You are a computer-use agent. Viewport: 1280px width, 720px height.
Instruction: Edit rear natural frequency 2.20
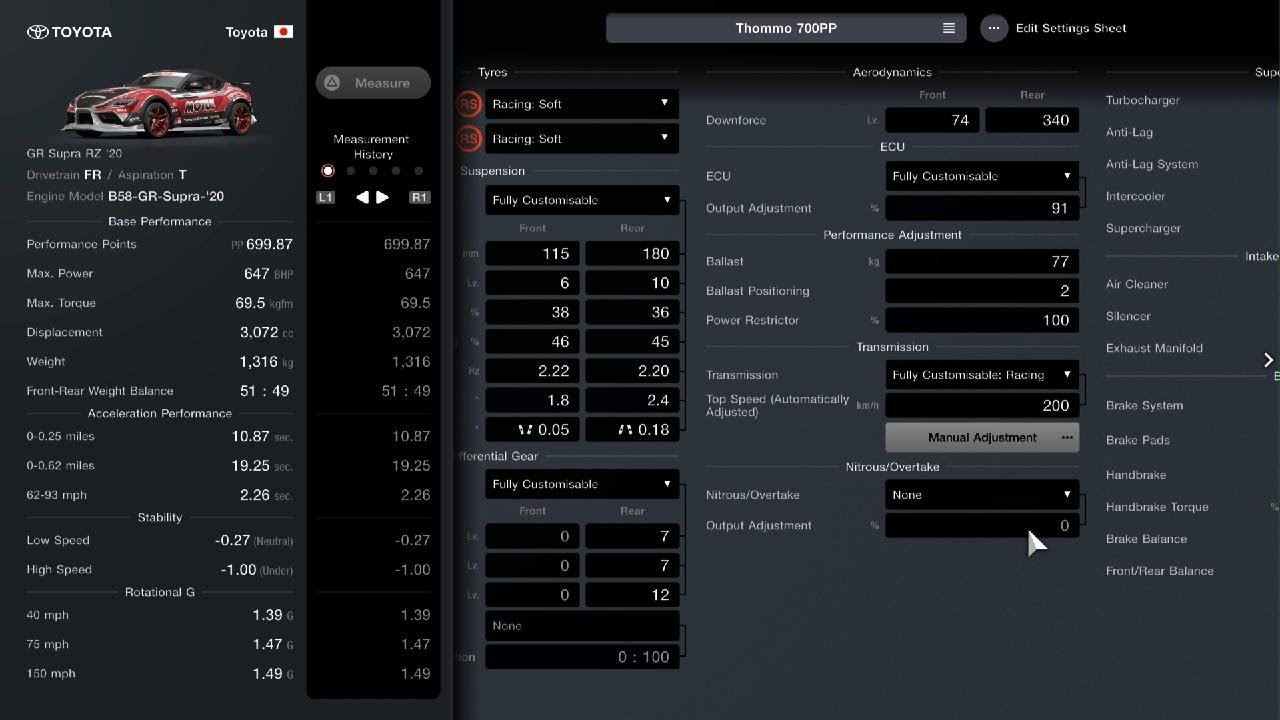point(632,371)
